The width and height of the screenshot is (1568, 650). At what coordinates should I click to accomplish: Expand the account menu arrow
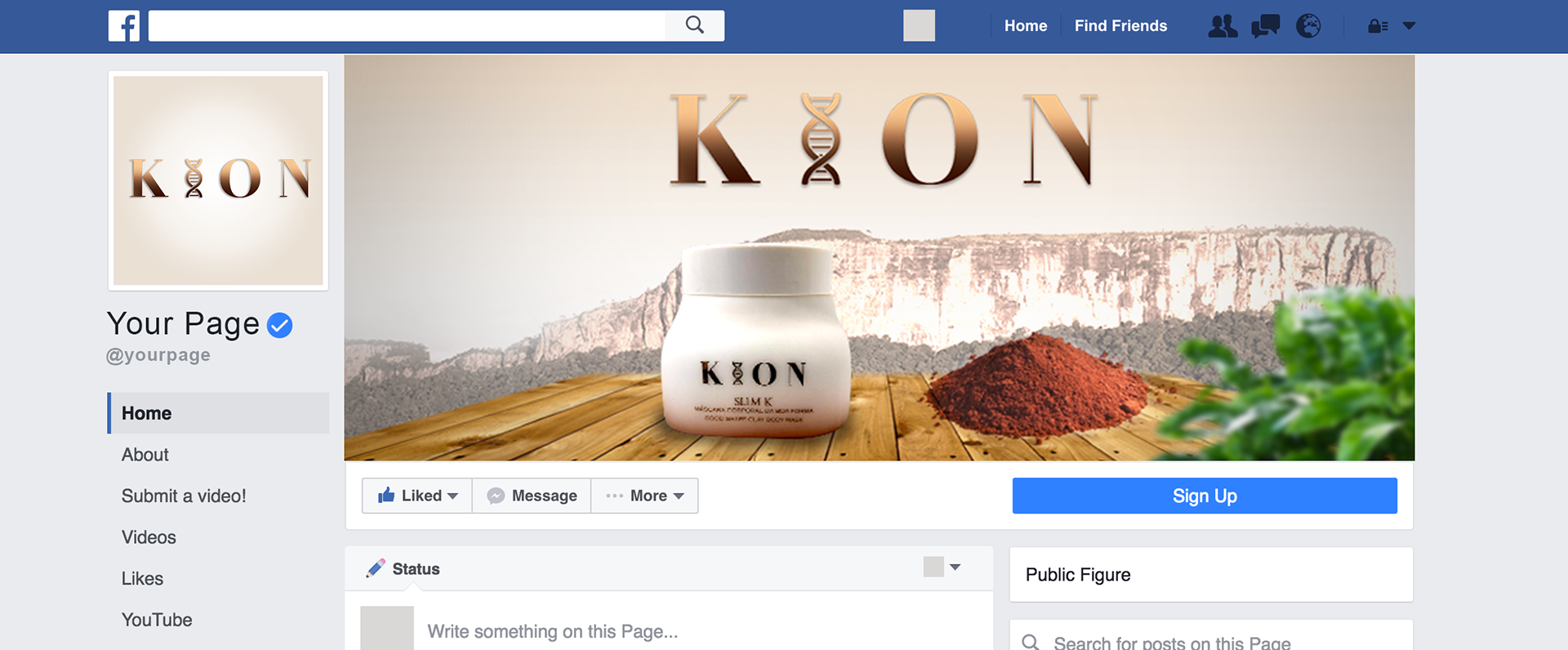click(x=1409, y=26)
